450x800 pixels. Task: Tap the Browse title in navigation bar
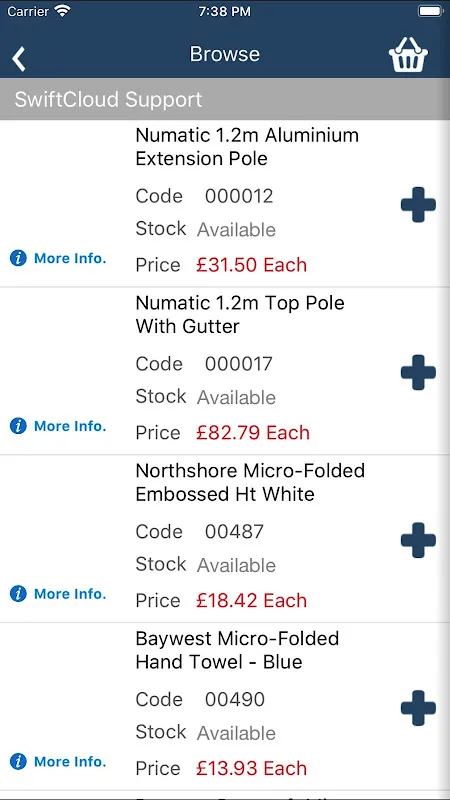(x=224, y=54)
